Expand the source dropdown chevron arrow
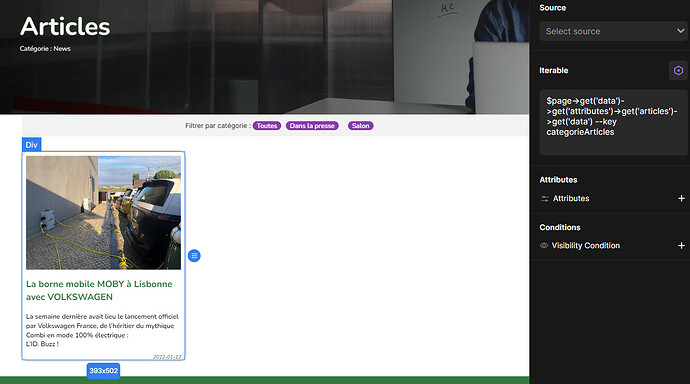The image size is (690, 384). point(680,31)
